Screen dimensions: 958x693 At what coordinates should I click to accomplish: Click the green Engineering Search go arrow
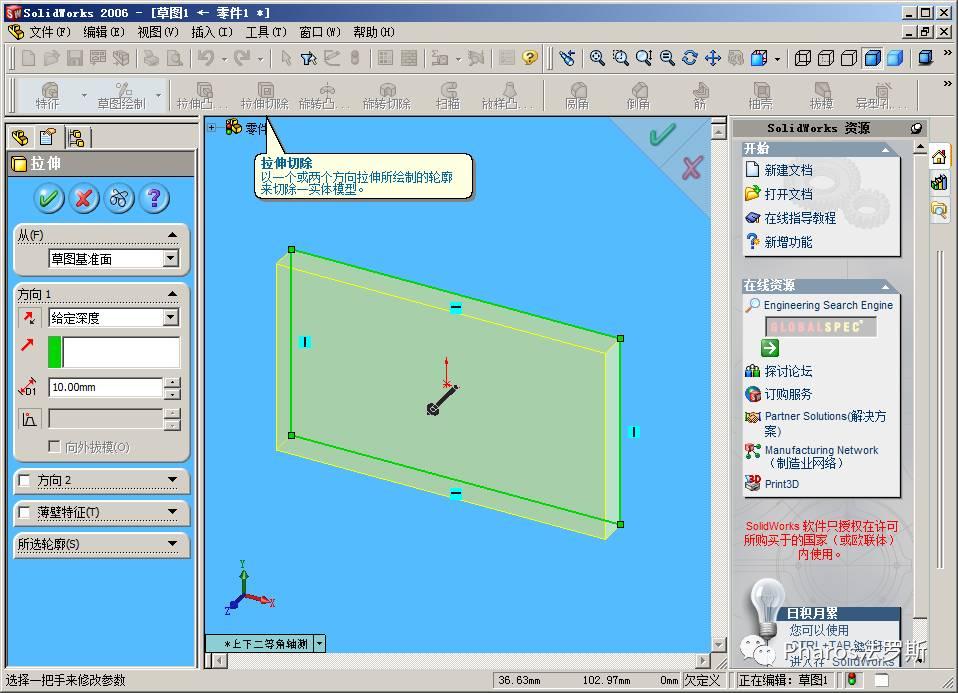click(x=770, y=348)
